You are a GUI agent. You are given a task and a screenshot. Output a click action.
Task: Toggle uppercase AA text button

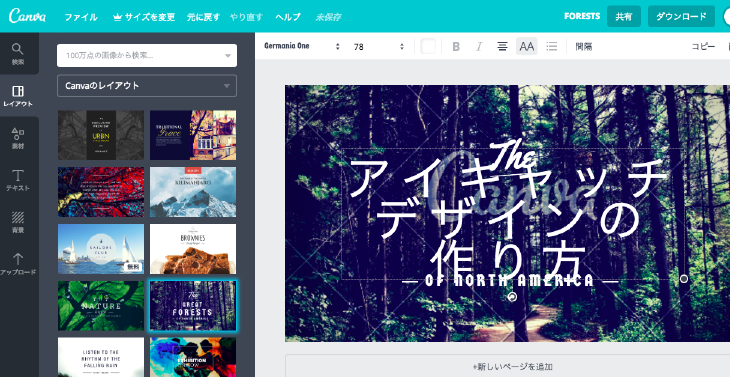[527, 47]
